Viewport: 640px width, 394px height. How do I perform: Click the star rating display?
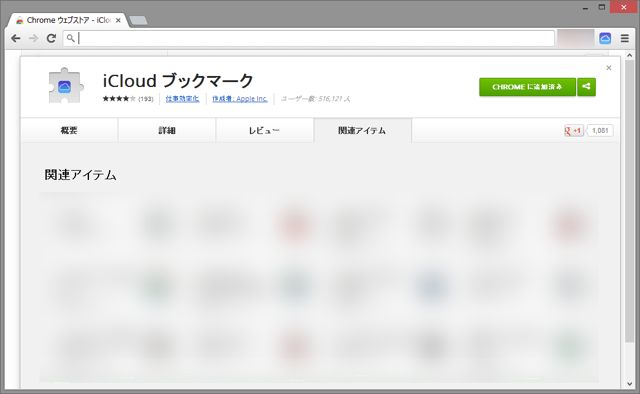pos(119,98)
